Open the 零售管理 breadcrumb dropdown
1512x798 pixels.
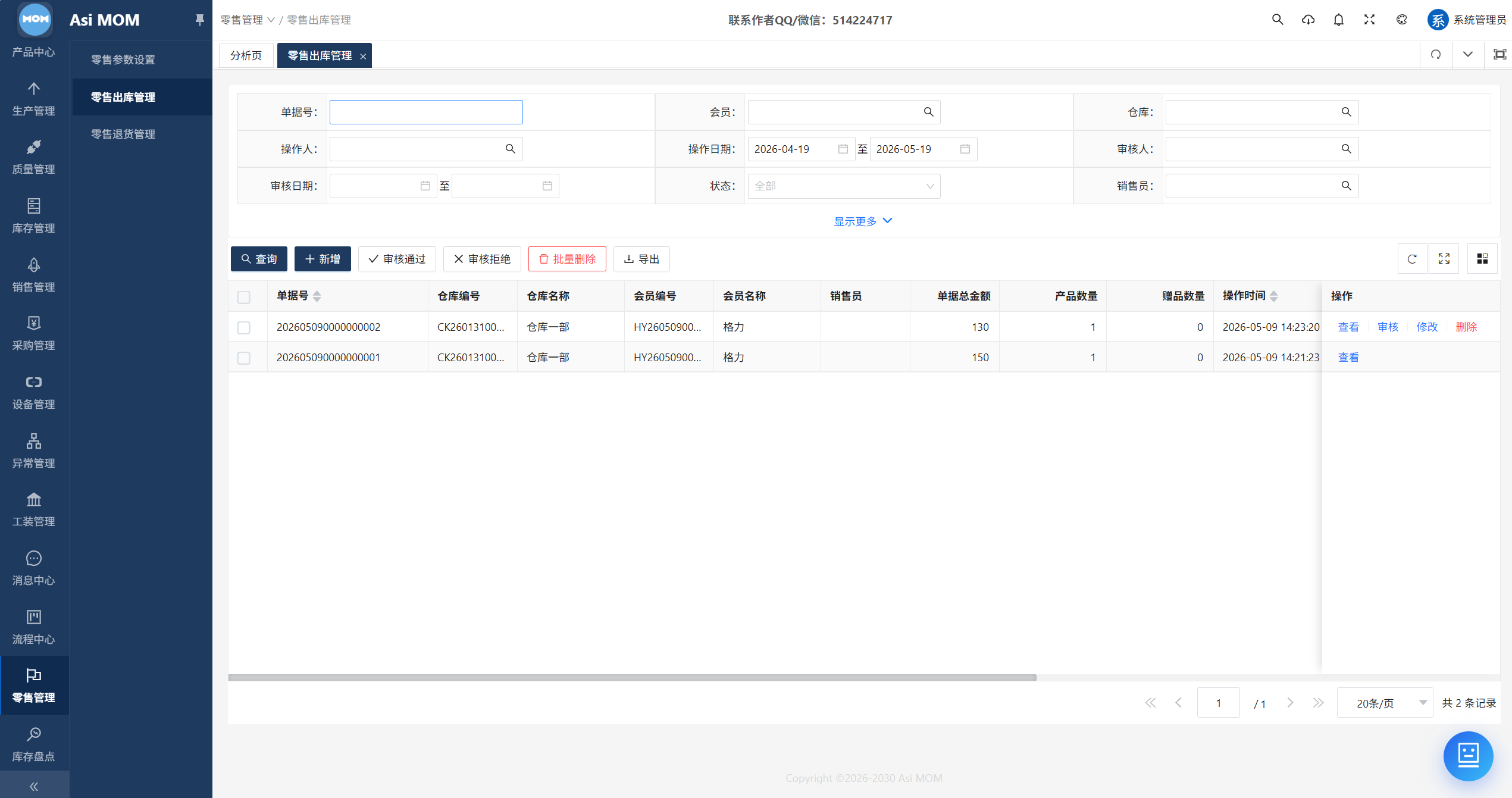click(x=248, y=20)
